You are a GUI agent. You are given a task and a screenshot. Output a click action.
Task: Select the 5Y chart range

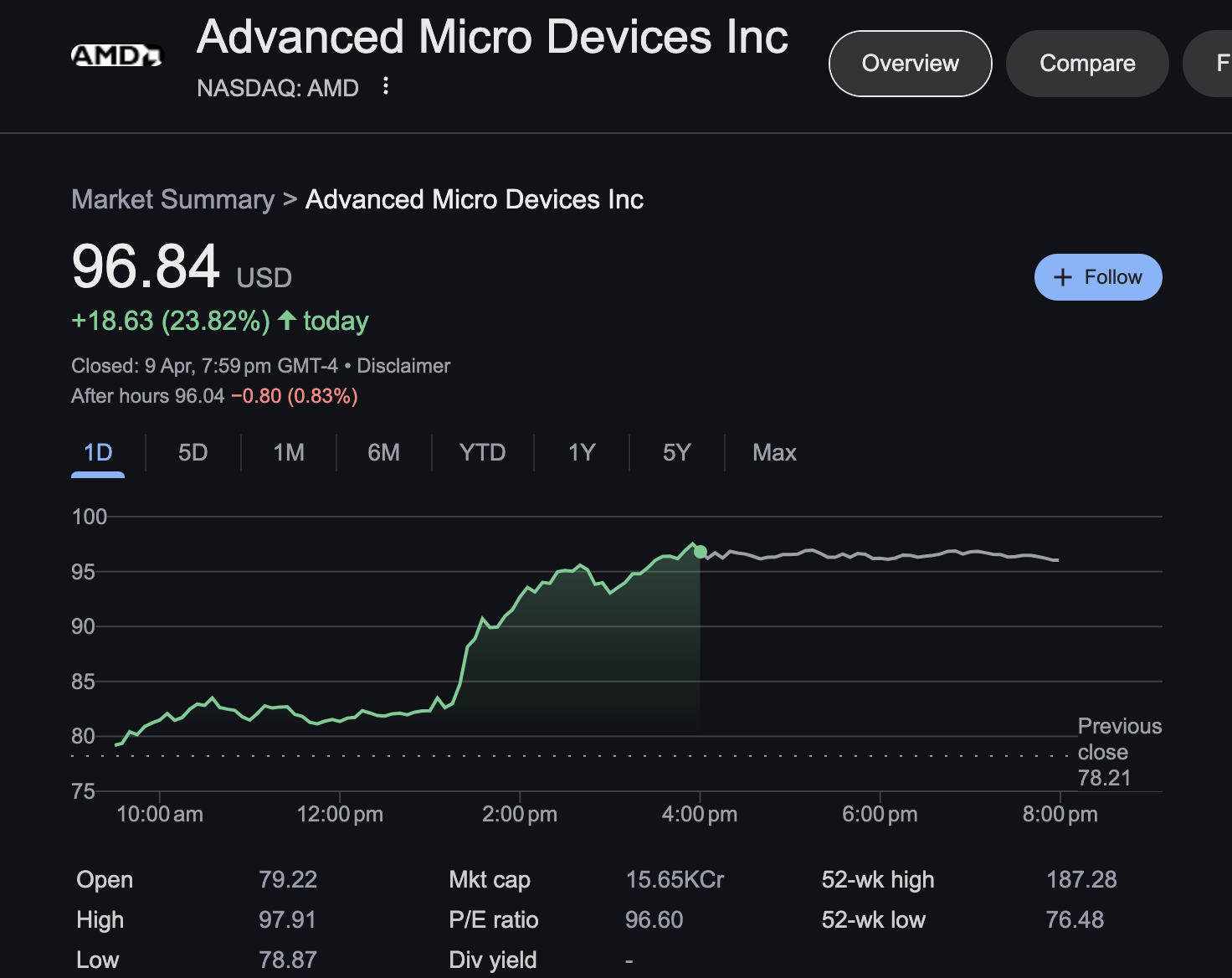[676, 453]
